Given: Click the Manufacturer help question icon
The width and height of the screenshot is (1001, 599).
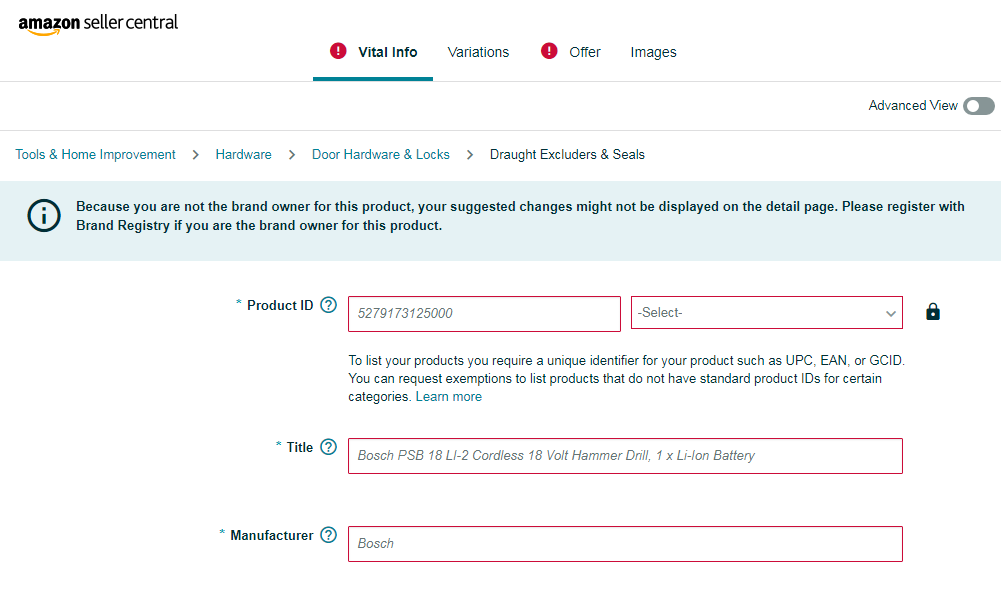Looking at the screenshot, I should [328, 535].
